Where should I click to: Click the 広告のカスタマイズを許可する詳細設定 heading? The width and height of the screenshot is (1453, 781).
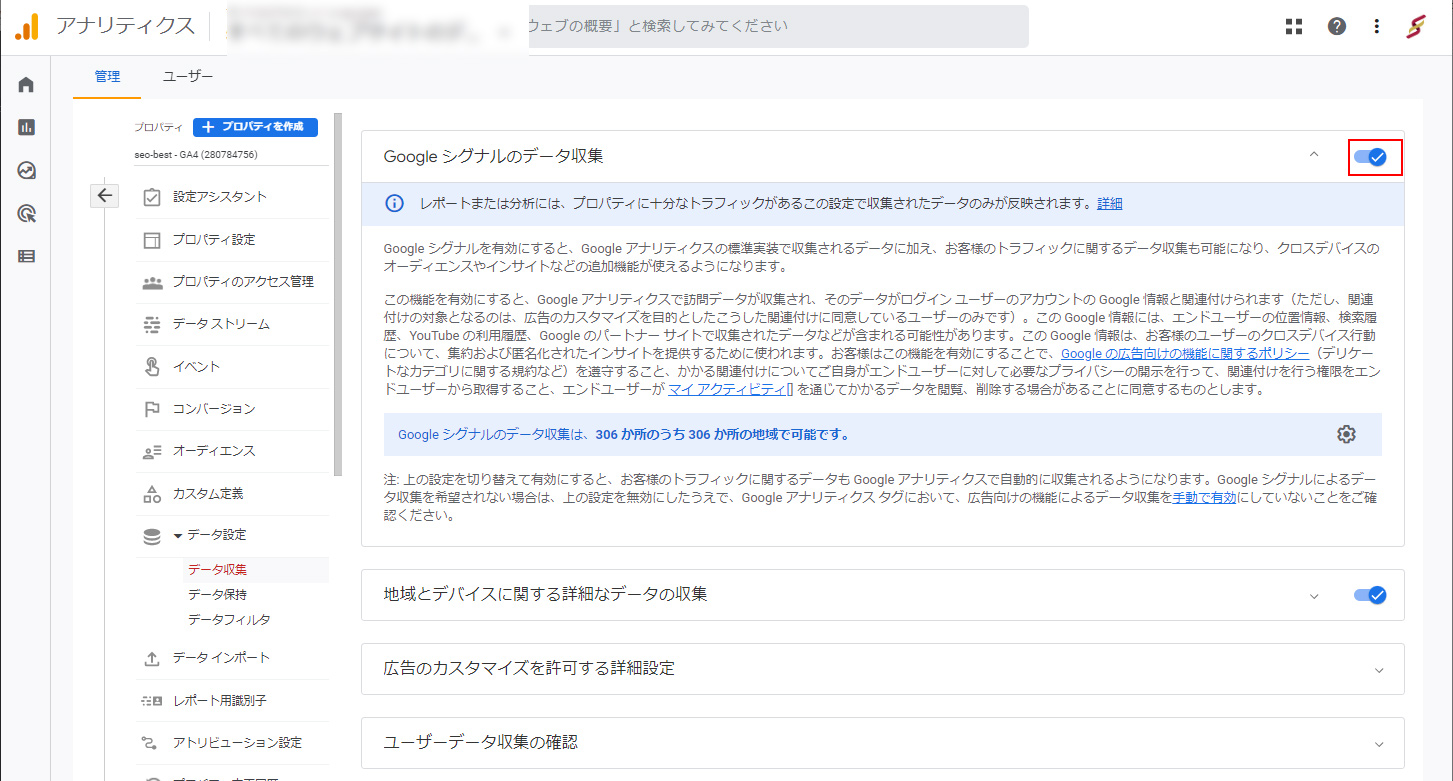coord(529,668)
